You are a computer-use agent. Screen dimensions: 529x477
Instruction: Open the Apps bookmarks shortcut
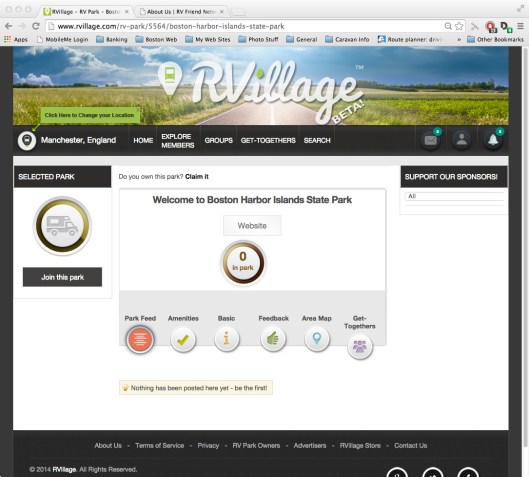pyautogui.click(x=16, y=39)
